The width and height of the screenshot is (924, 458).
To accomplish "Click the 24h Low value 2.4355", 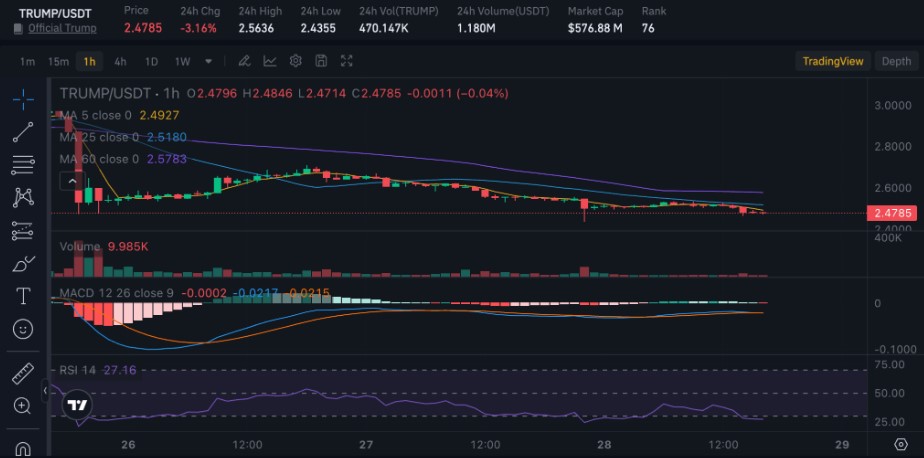I will click(x=318, y=28).
